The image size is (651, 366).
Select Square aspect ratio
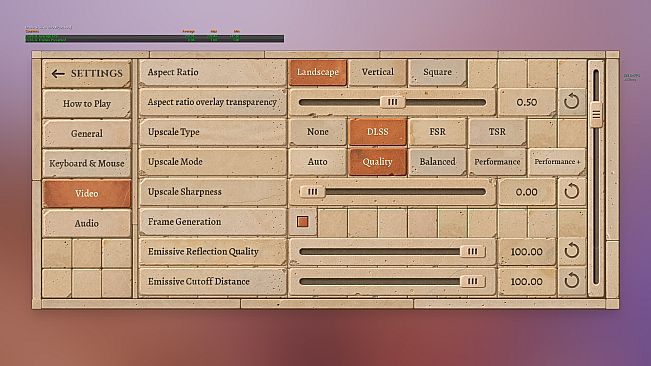437,72
